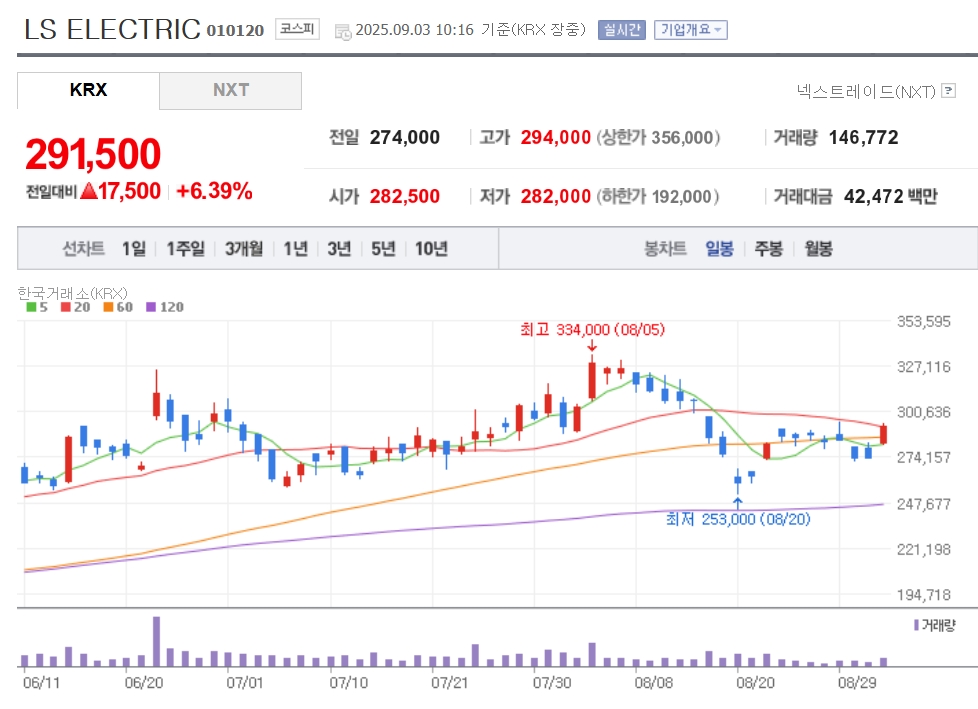Click the 봉차트 label

point(665,249)
